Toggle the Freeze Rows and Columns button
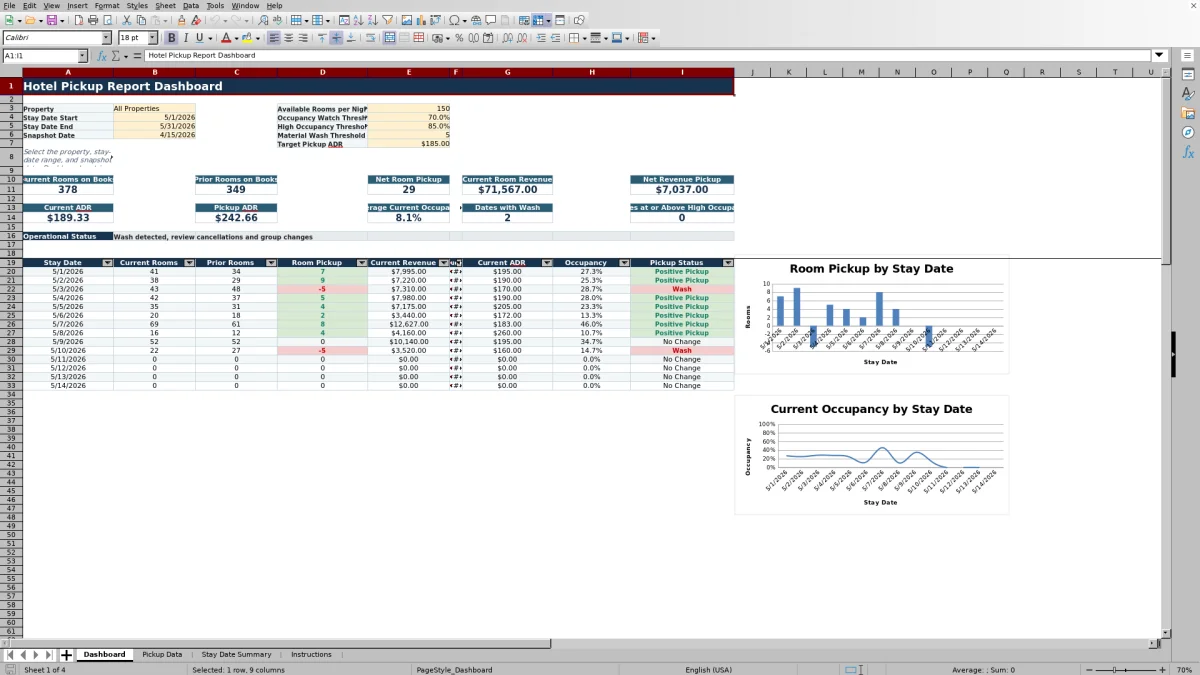 click(x=538, y=20)
